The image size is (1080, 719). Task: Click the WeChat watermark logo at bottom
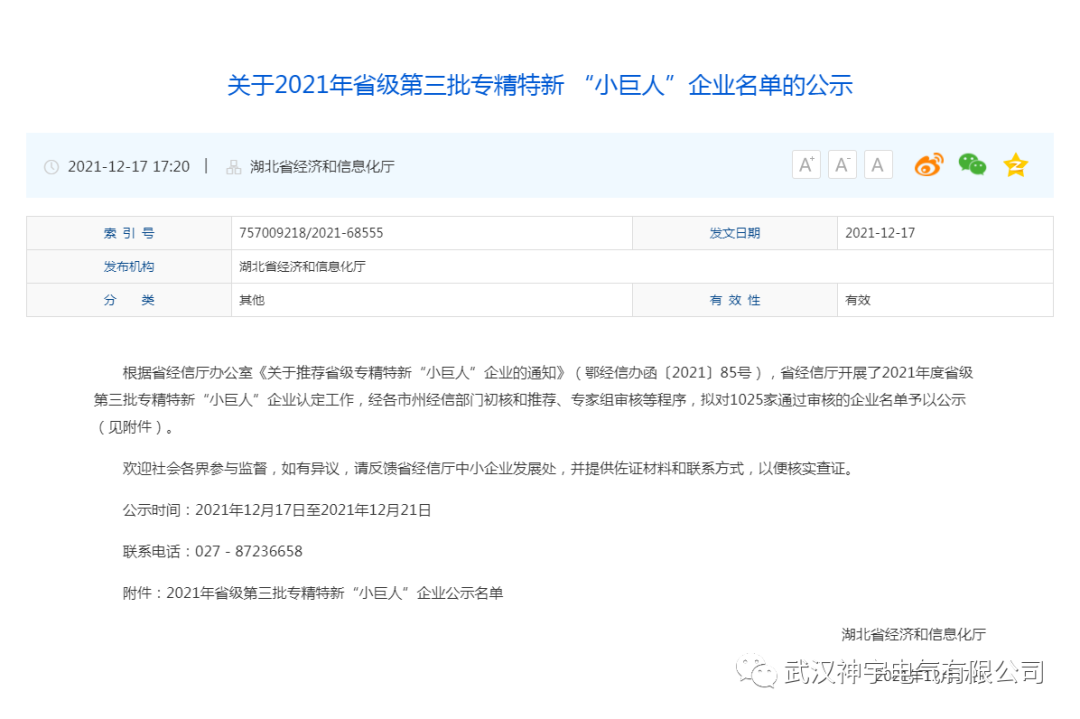(757, 672)
